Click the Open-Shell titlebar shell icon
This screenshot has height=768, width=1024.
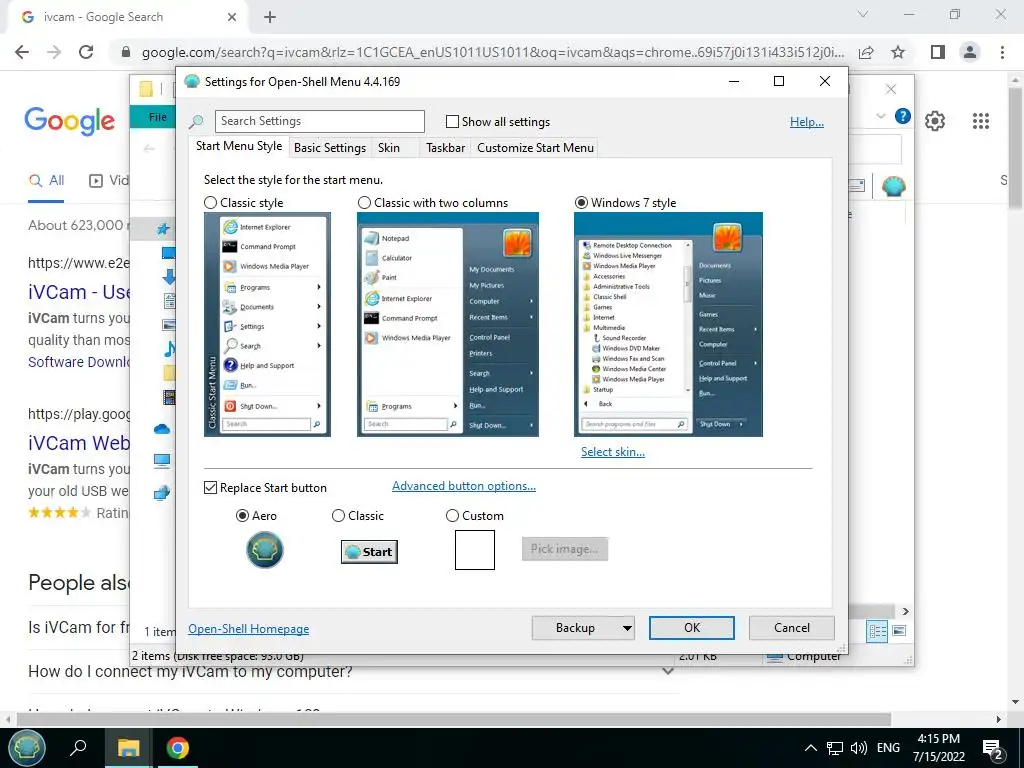pos(191,81)
